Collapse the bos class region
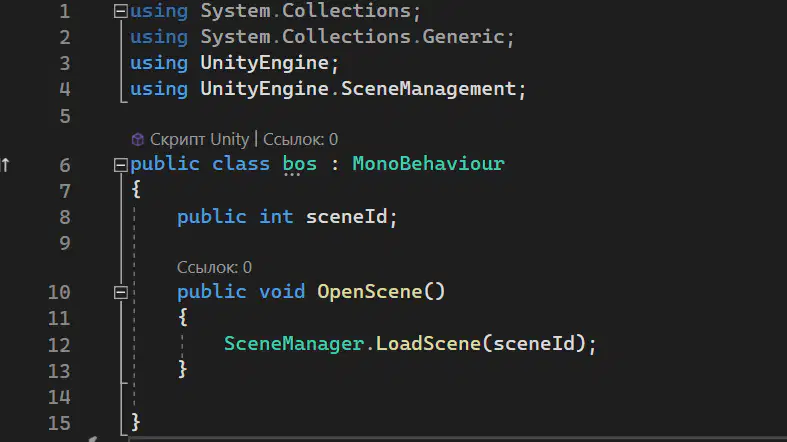The image size is (787, 442). click(120, 165)
